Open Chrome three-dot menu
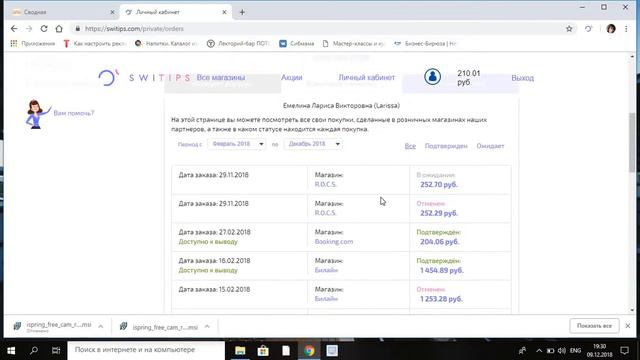Screen dimensions: 640x360 pos(626,29)
